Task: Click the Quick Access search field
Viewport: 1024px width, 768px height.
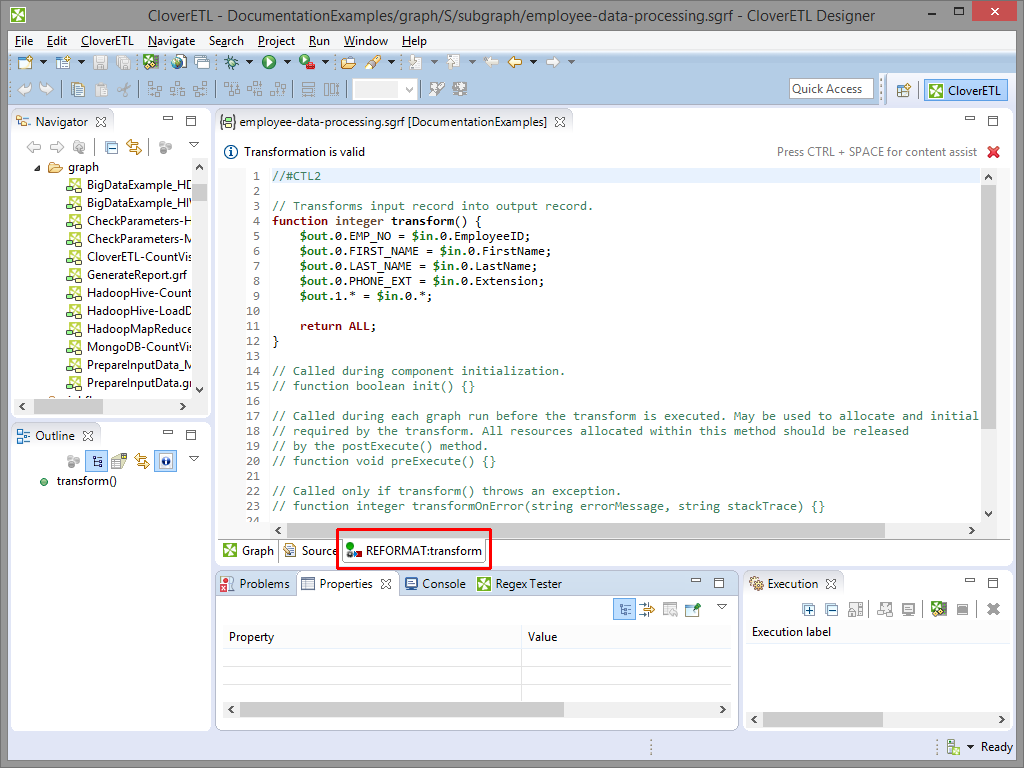Action: pos(830,89)
